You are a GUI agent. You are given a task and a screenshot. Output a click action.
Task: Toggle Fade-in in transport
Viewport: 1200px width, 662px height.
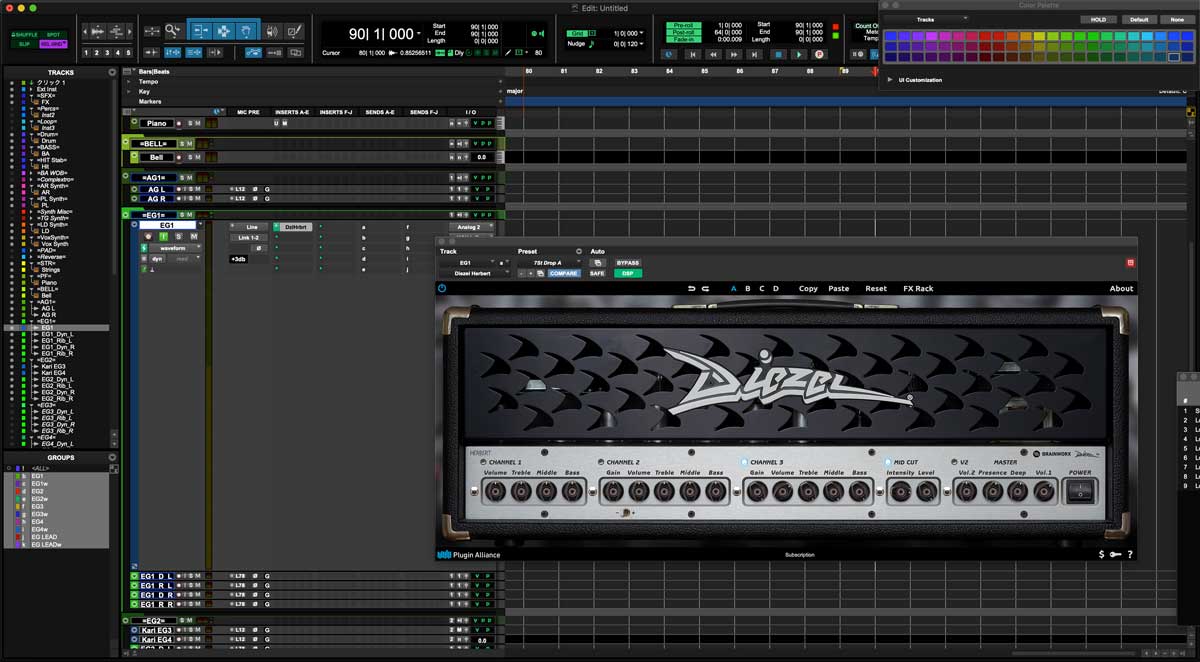(684, 39)
